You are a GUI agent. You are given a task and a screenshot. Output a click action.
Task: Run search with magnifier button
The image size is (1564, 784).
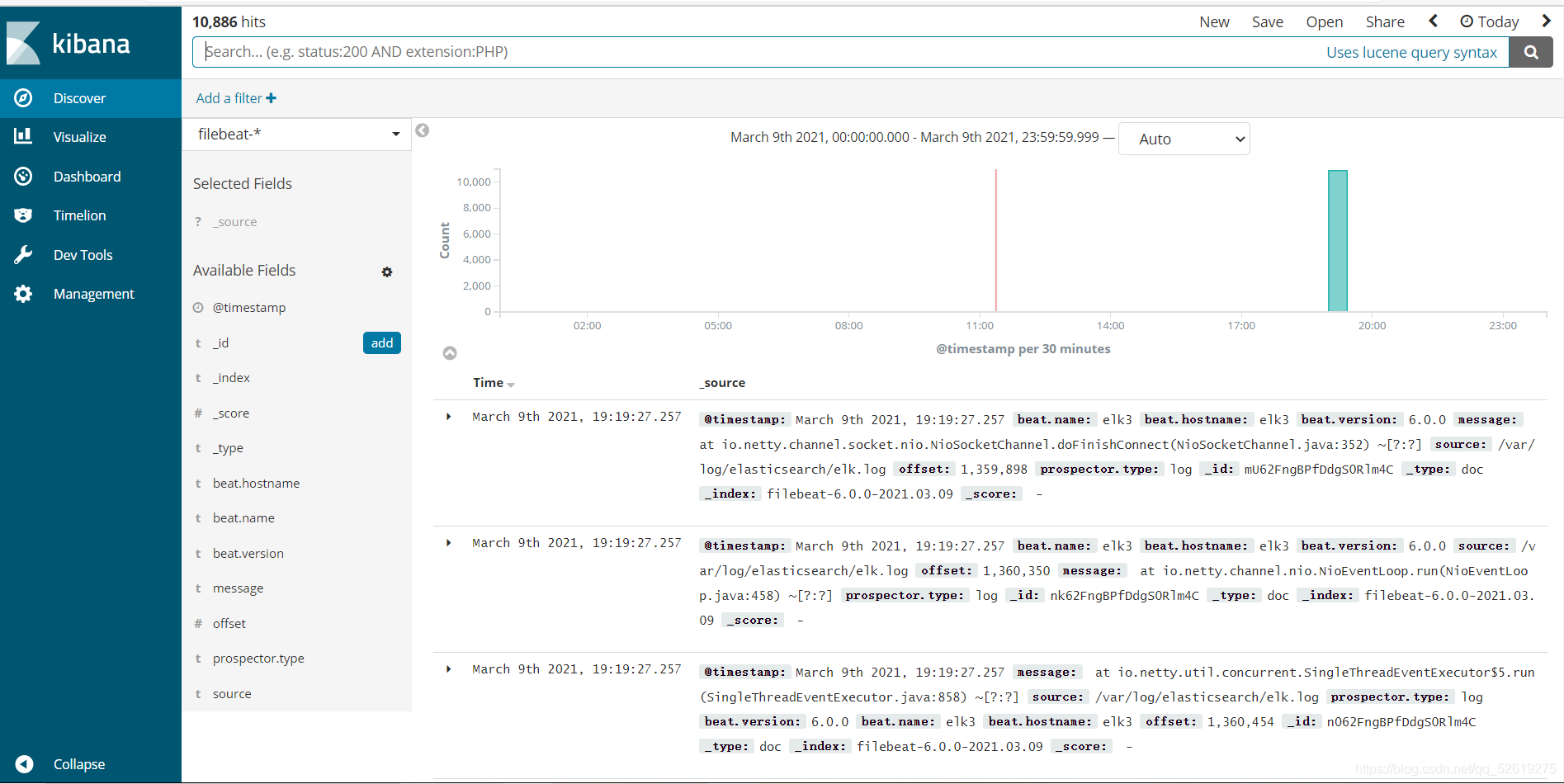1531,52
